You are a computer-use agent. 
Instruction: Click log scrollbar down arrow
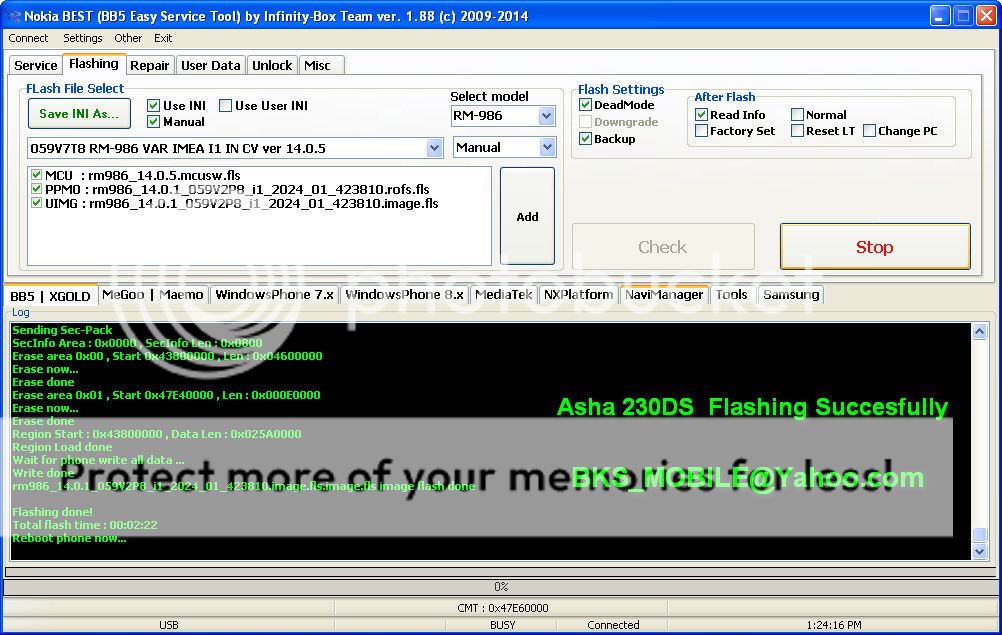click(979, 551)
